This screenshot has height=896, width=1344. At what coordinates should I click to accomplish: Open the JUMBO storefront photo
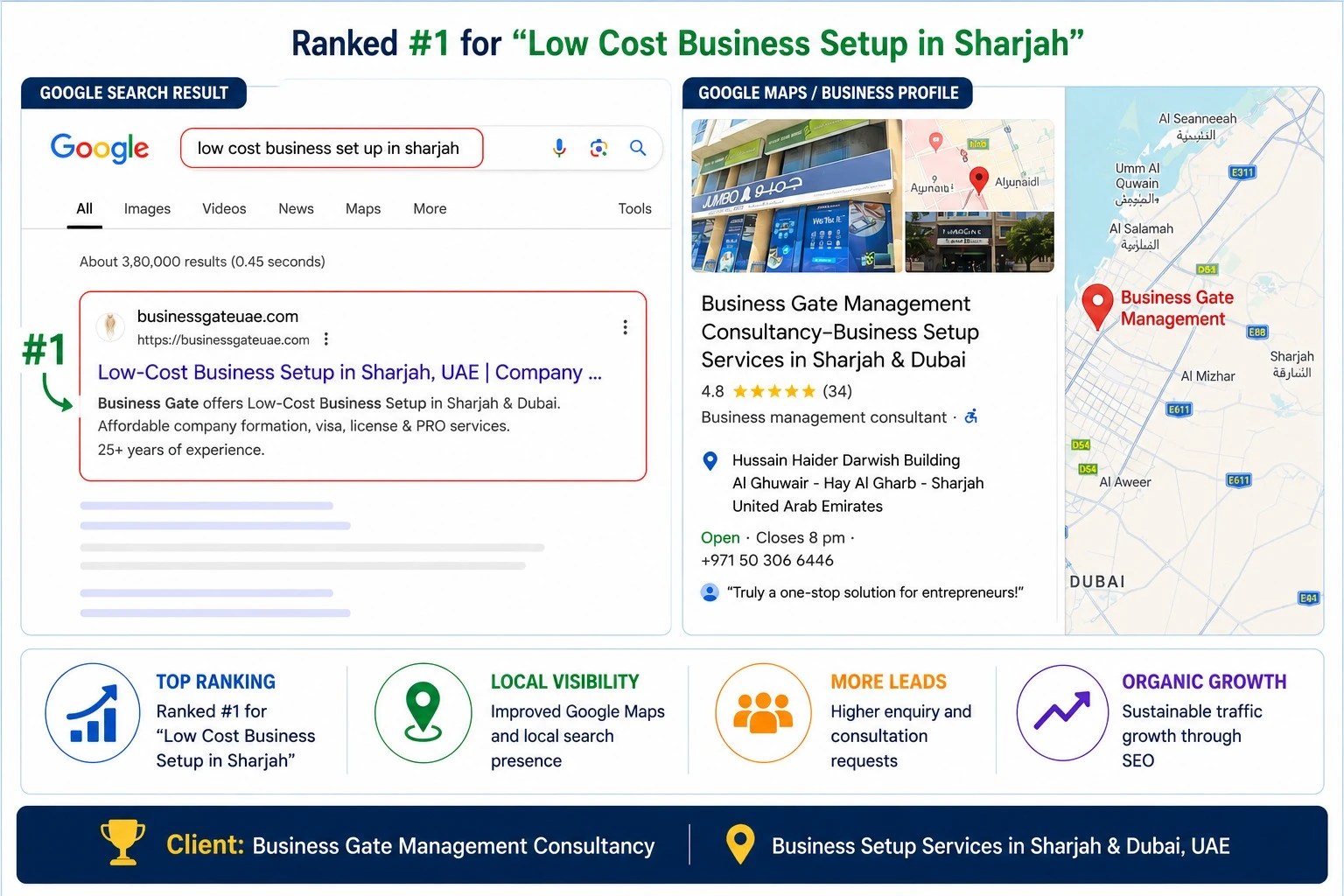796,196
